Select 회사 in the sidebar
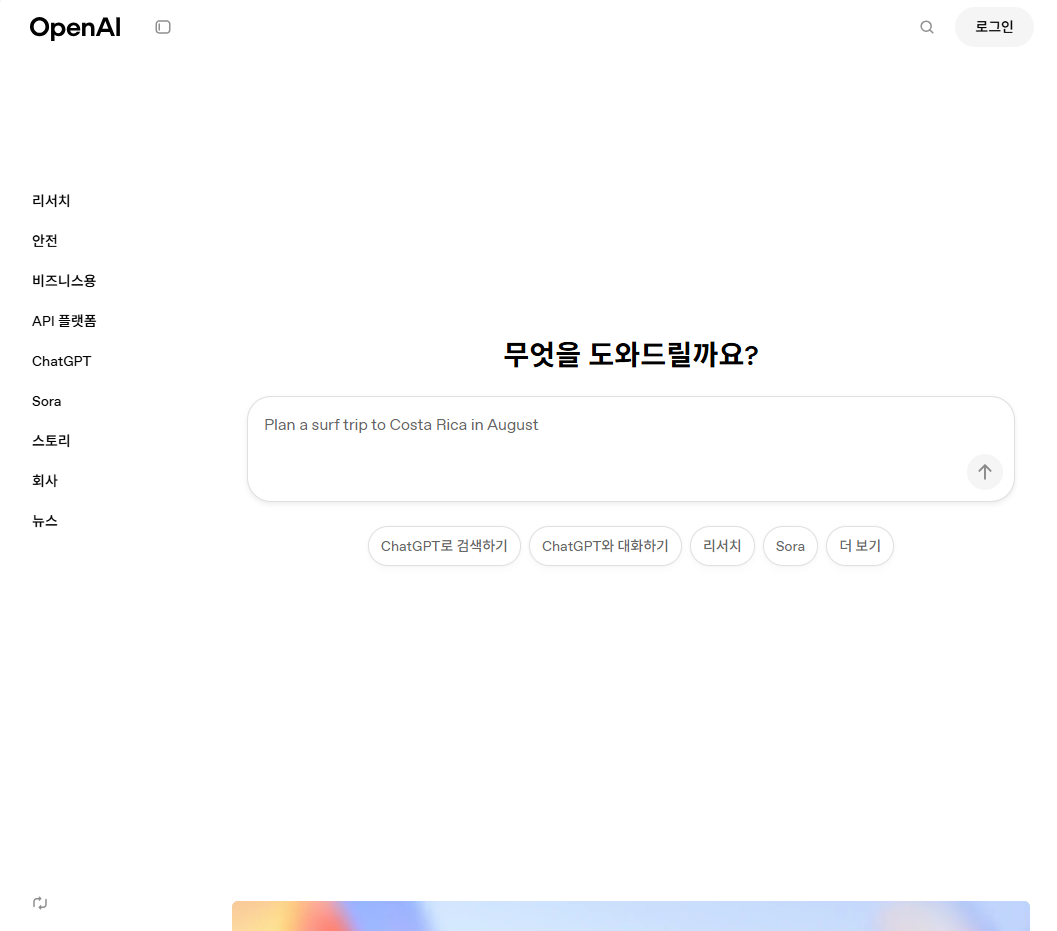The width and height of the screenshot is (1057, 931). pos(44,481)
